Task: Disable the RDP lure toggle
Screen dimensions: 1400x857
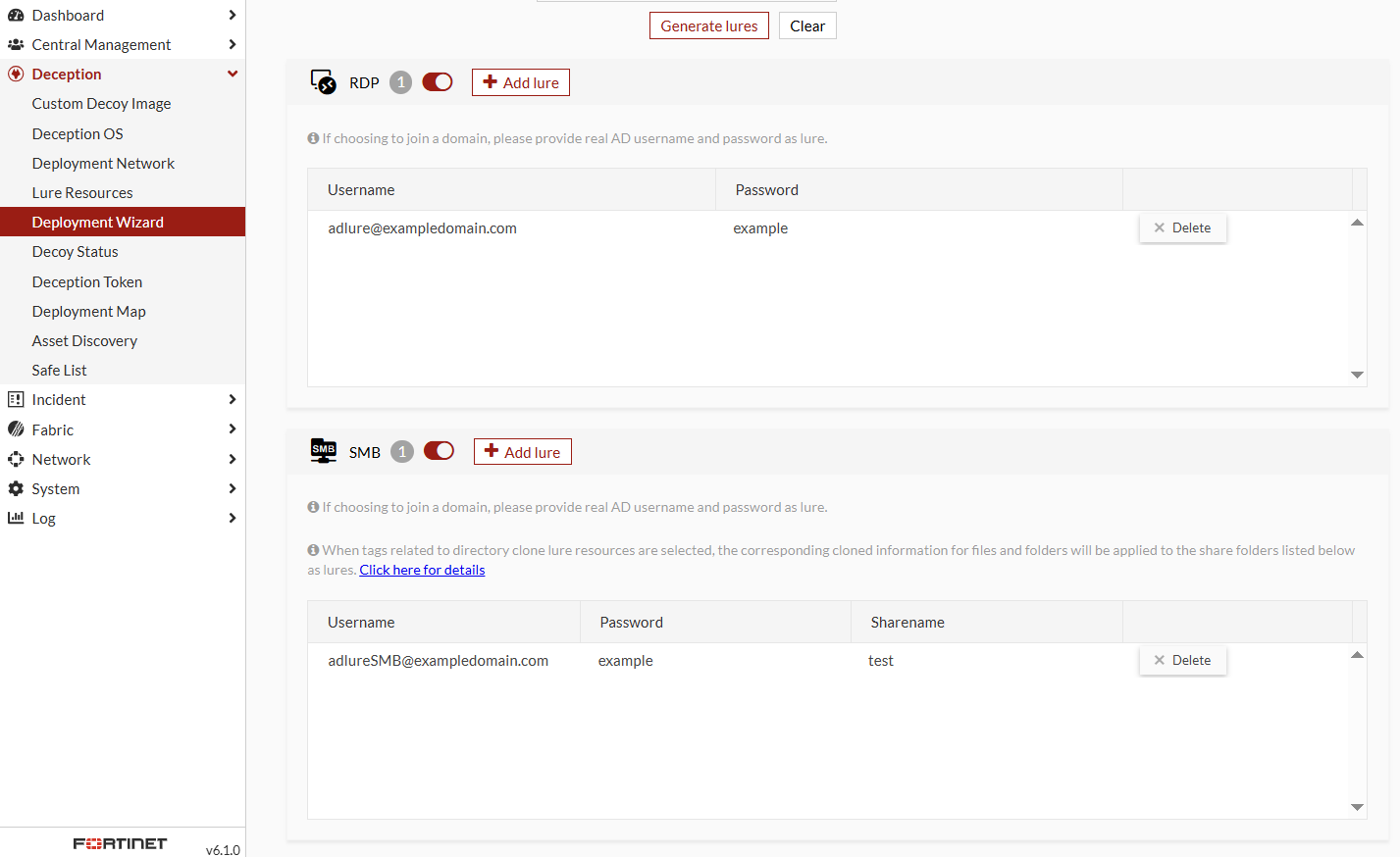Action: [438, 82]
